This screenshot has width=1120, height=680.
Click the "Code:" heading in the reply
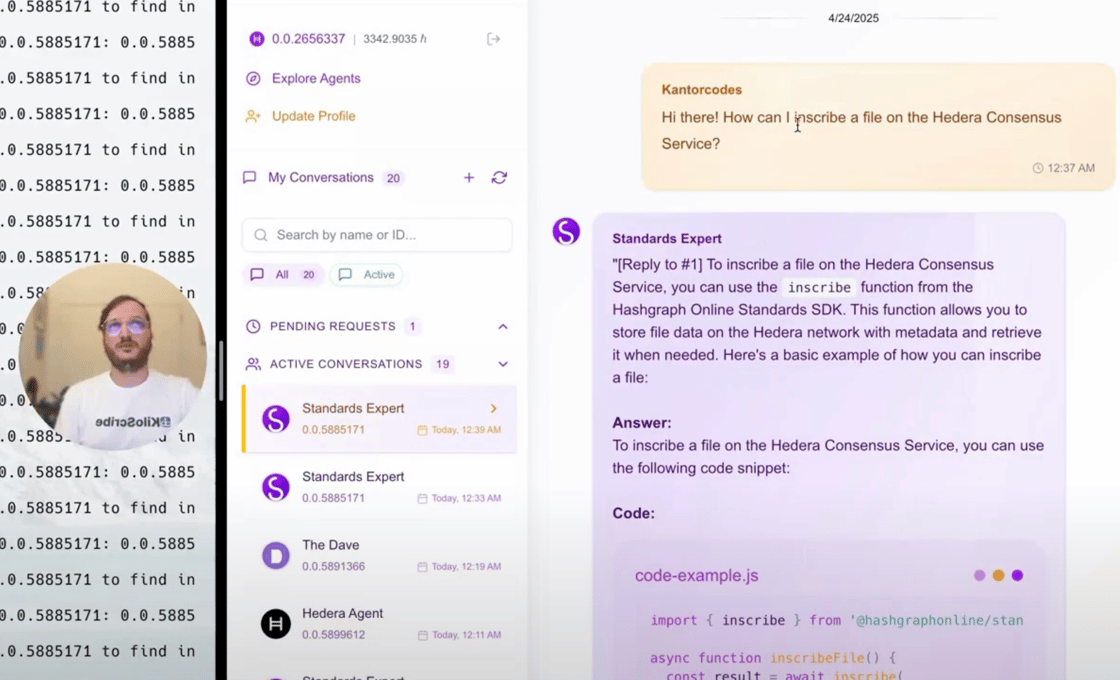click(x=634, y=514)
